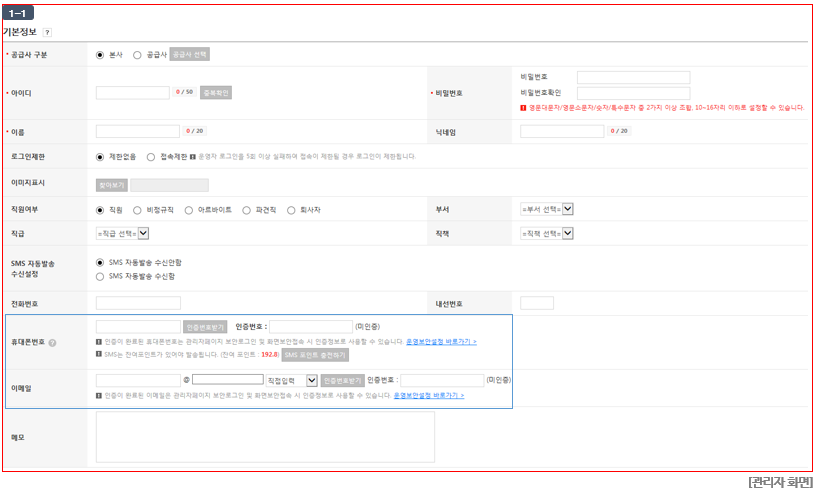Open the 직접입력 email domain dropdown
The height and width of the screenshot is (493, 816).
(x=291, y=381)
